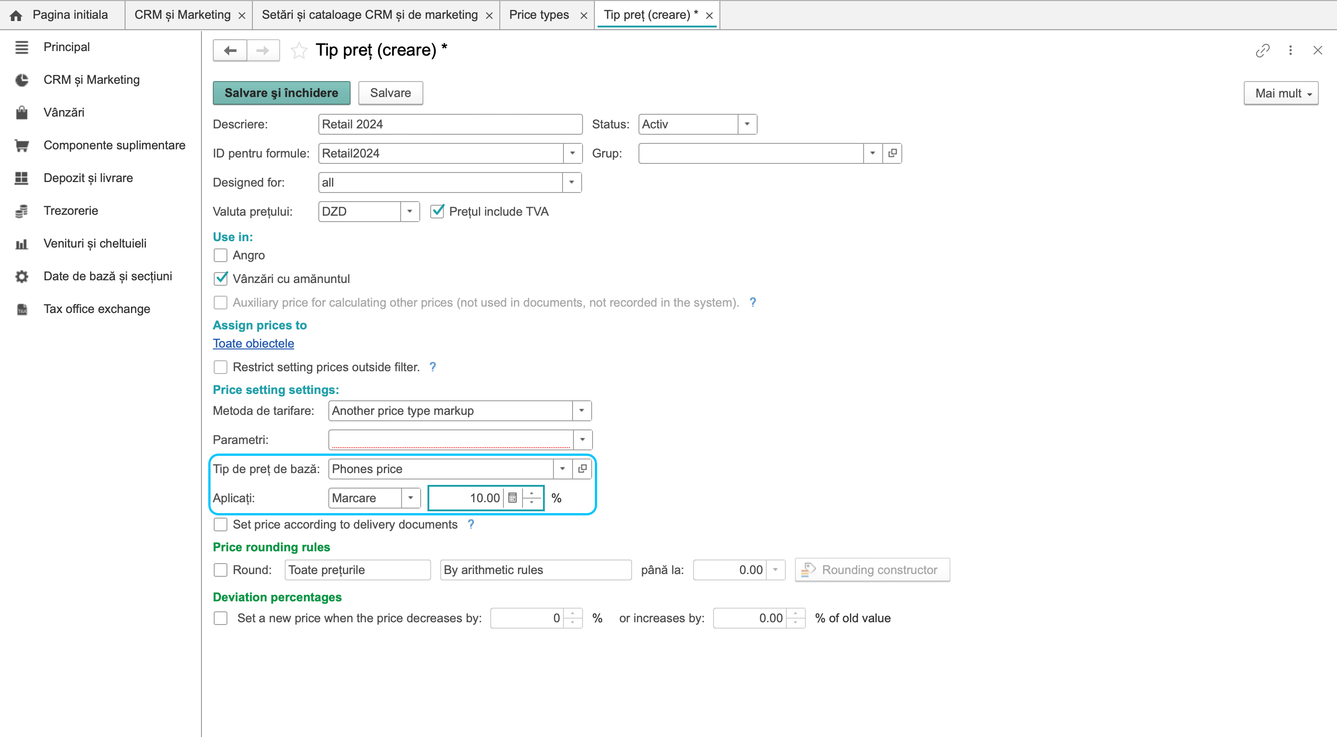Click the Trezorerie coins icon
This screenshot has height=737, width=1337.
pyautogui.click(x=22, y=211)
